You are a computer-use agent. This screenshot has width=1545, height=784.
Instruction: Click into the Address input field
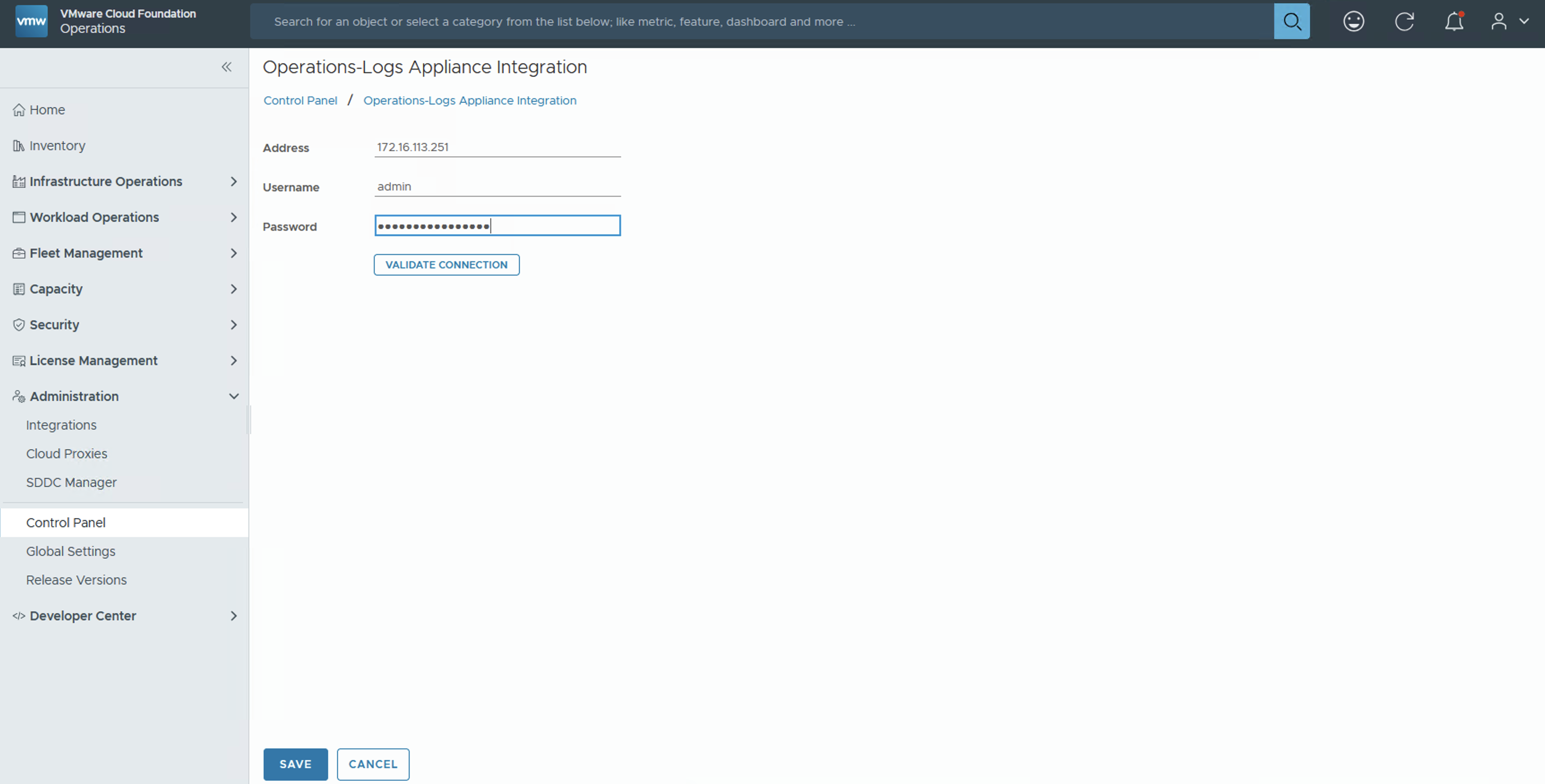pos(496,147)
